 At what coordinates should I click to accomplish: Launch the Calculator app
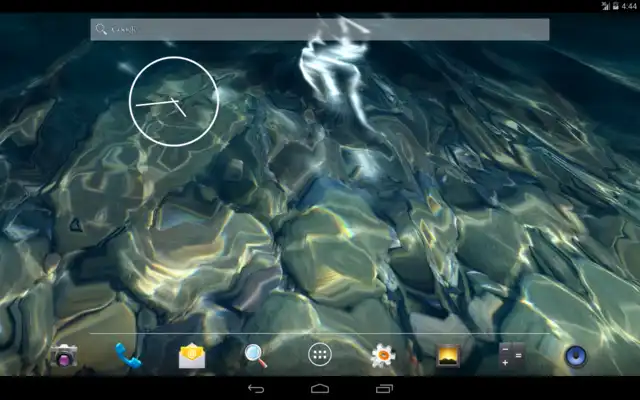(x=511, y=356)
